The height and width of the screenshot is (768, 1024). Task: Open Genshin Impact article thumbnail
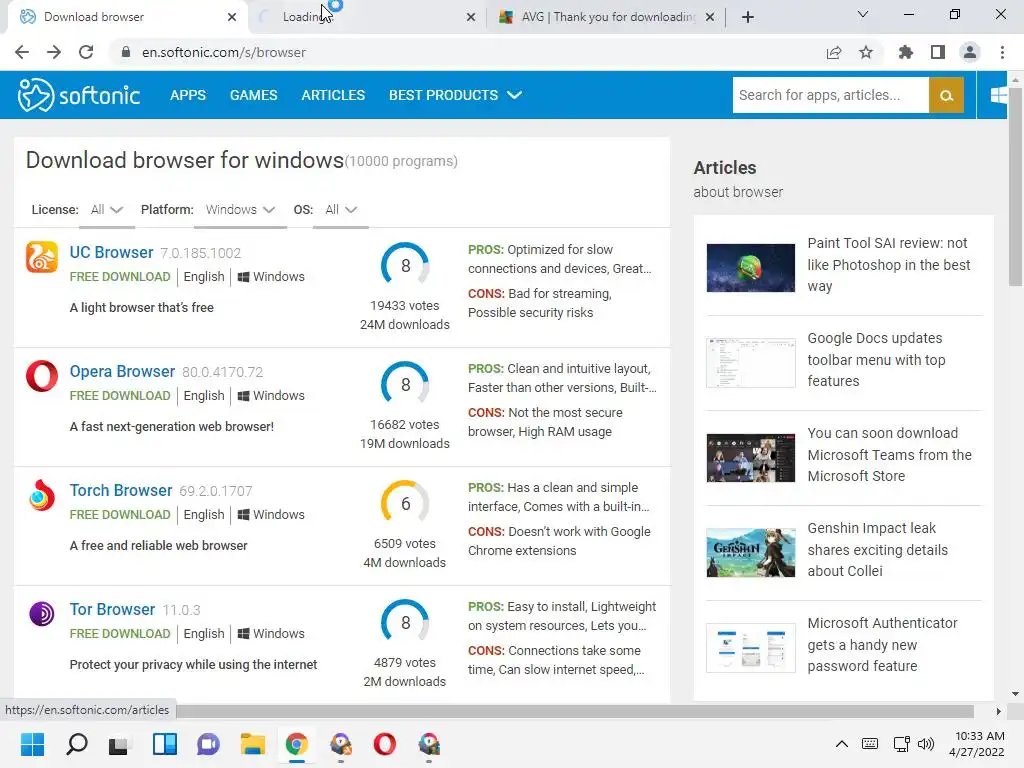pos(750,552)
